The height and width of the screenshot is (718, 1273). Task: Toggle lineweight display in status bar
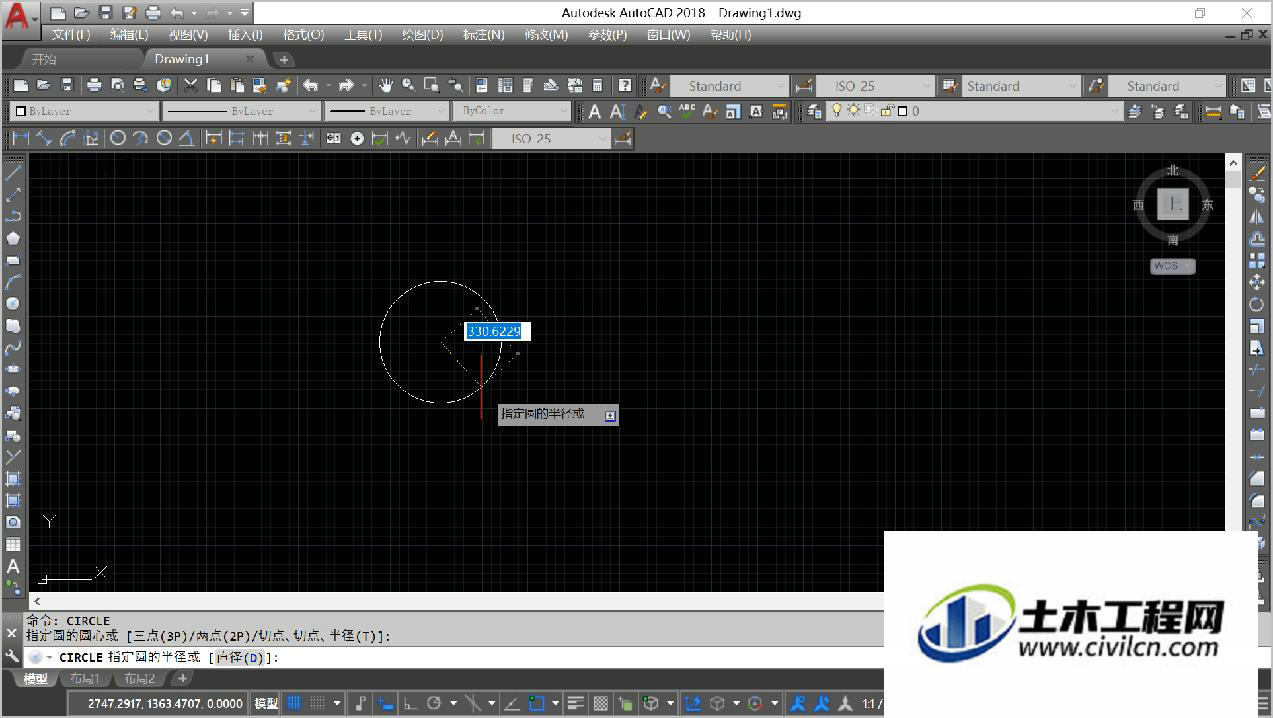tap(575, 703)
